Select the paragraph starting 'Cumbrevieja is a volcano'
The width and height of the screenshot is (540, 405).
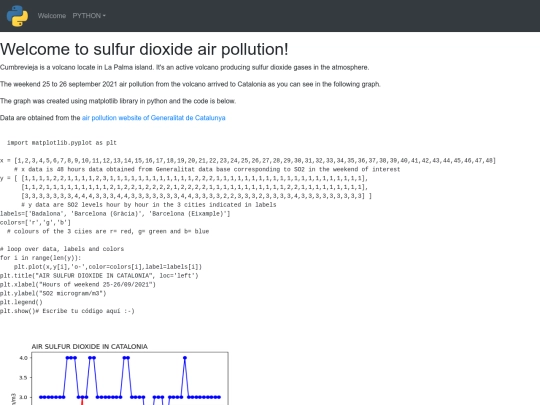[x=184, y=67]
